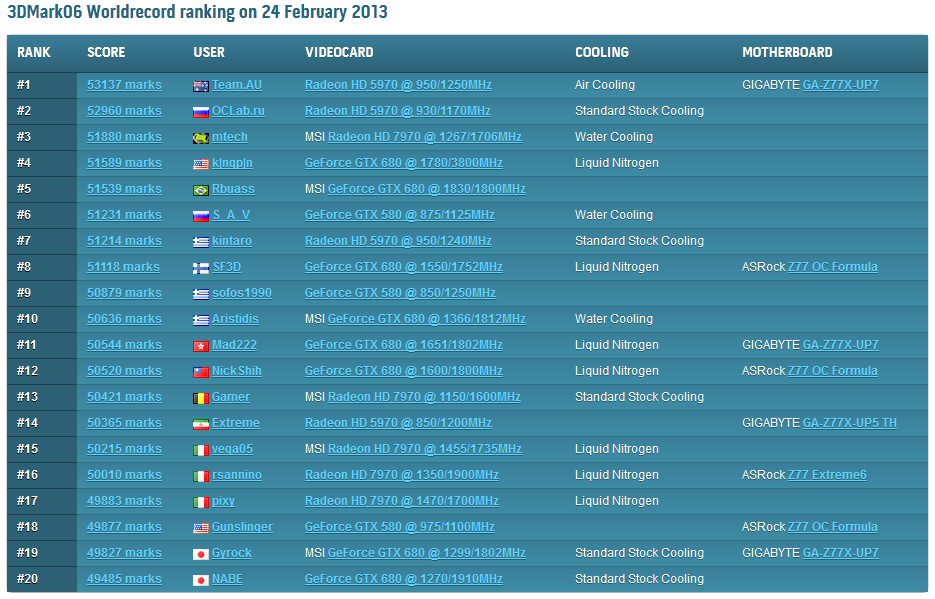Open NickShih user profile
This screenshot has height=599, width=935.
point(237,371)
